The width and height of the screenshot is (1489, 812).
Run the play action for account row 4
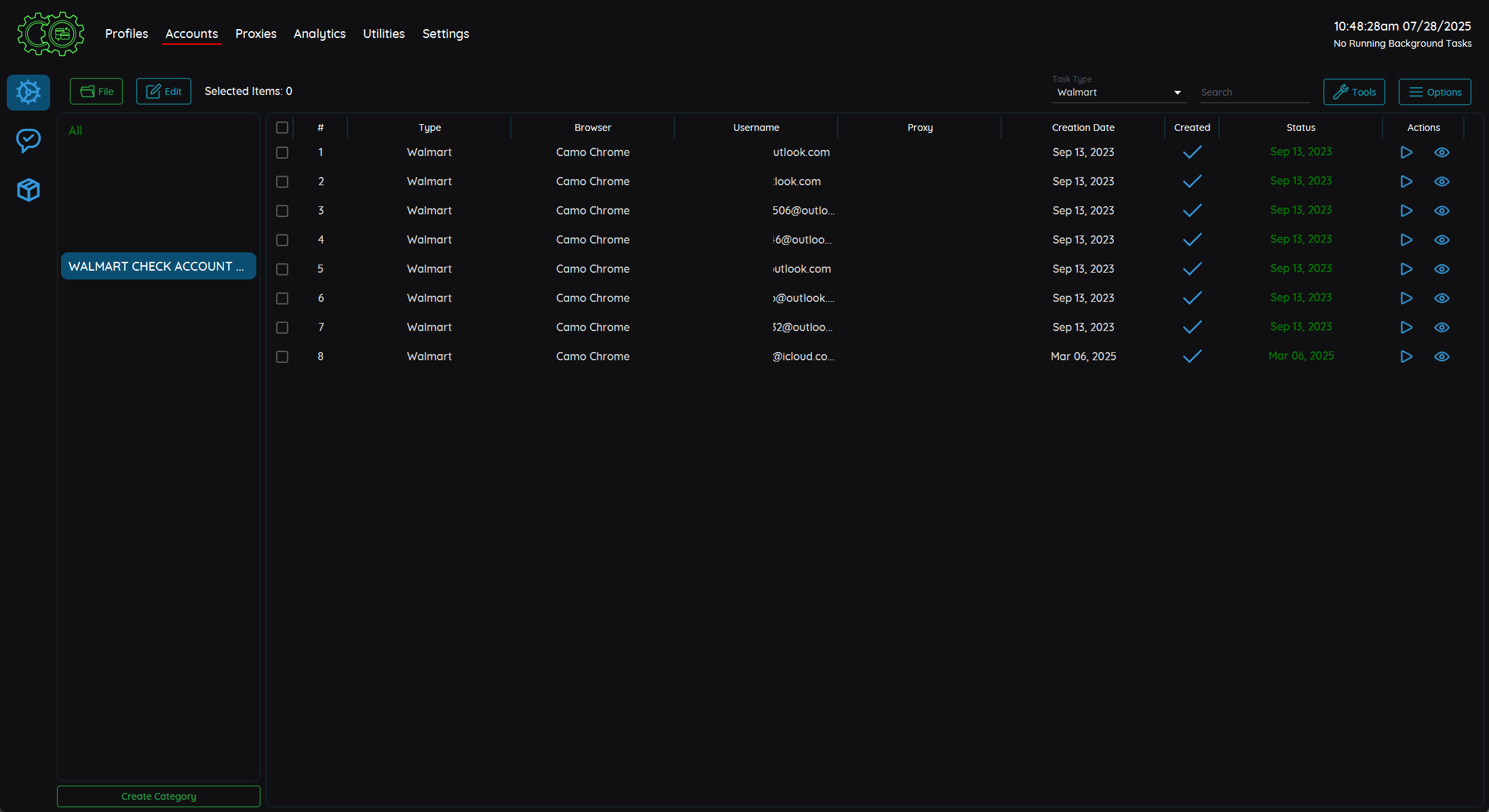coord(1406,240)
